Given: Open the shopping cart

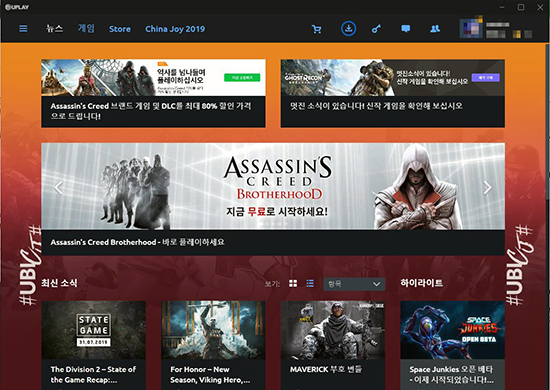Looking at the screenshot, I should [x=317, y=29].
